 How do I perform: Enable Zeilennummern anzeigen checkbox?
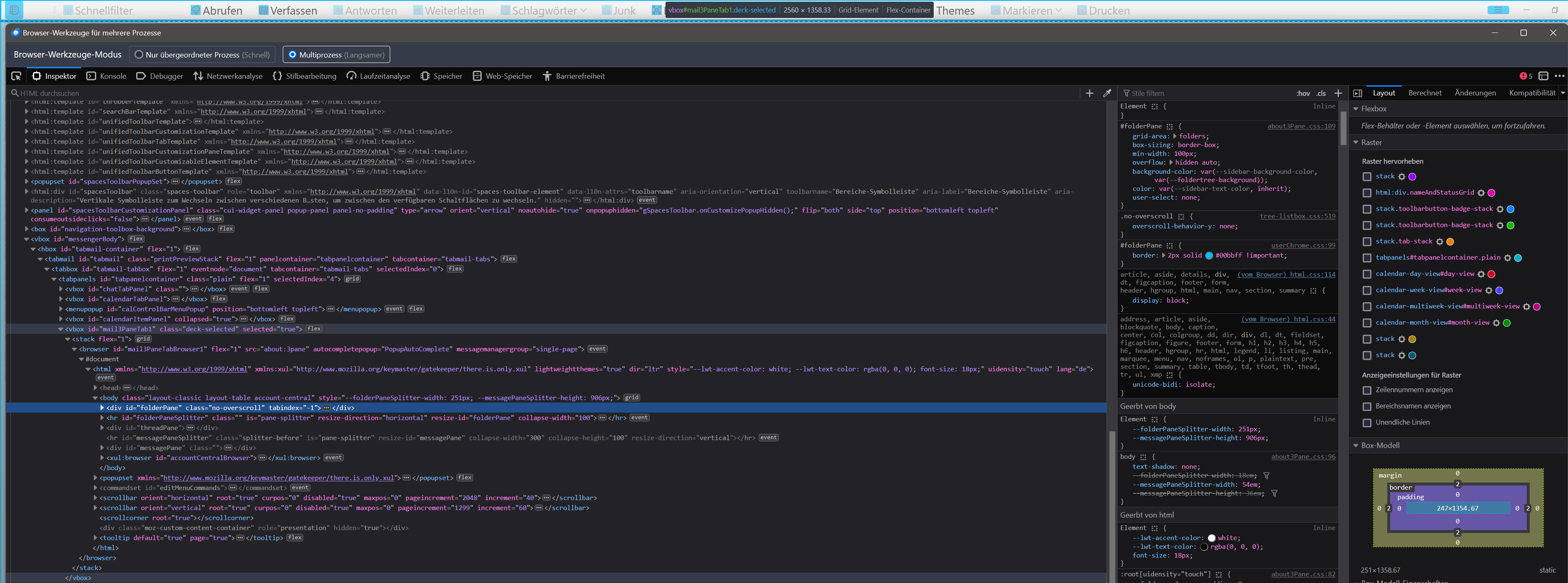(1367, 390)
